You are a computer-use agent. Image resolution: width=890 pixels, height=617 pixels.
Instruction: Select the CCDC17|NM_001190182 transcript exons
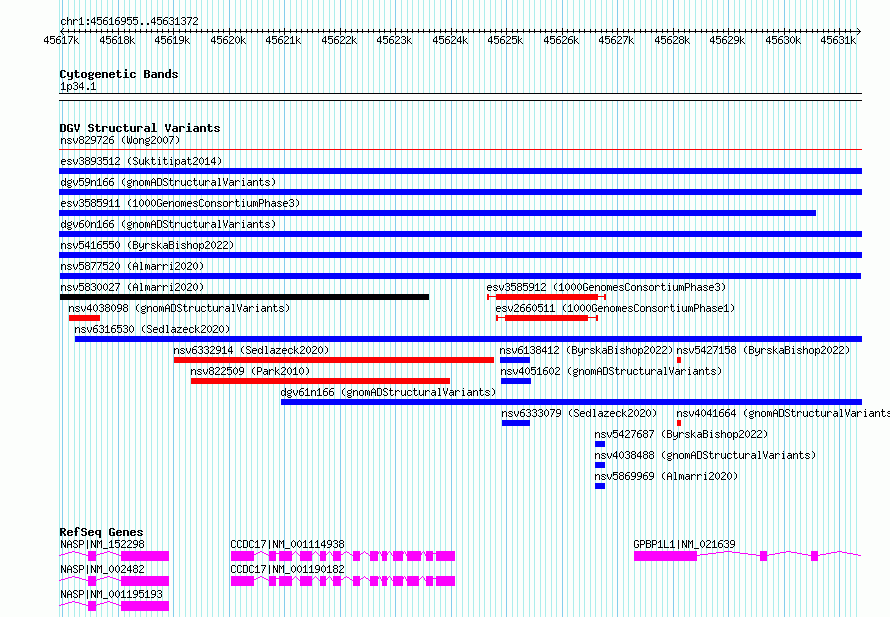click(343, 581)
